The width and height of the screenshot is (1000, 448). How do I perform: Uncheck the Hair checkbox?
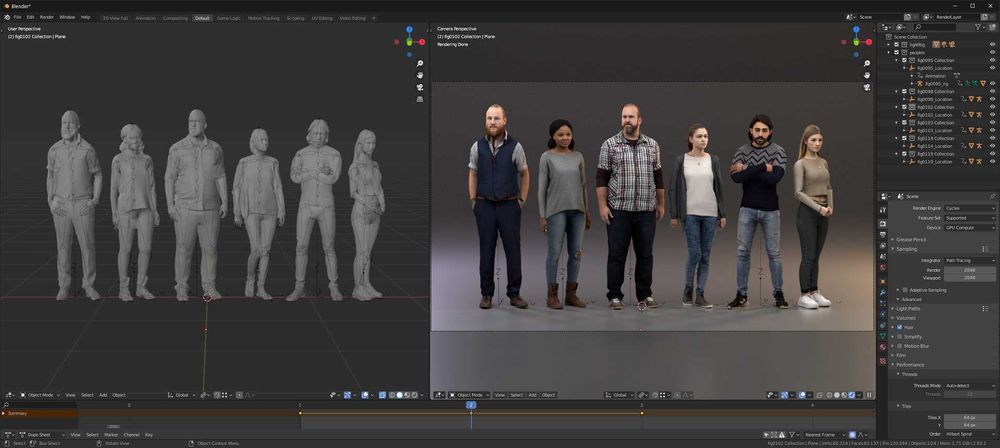[x=899, y=327]
